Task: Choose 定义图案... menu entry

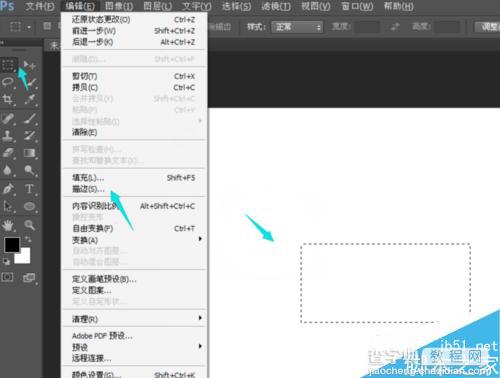Action: 134,290
